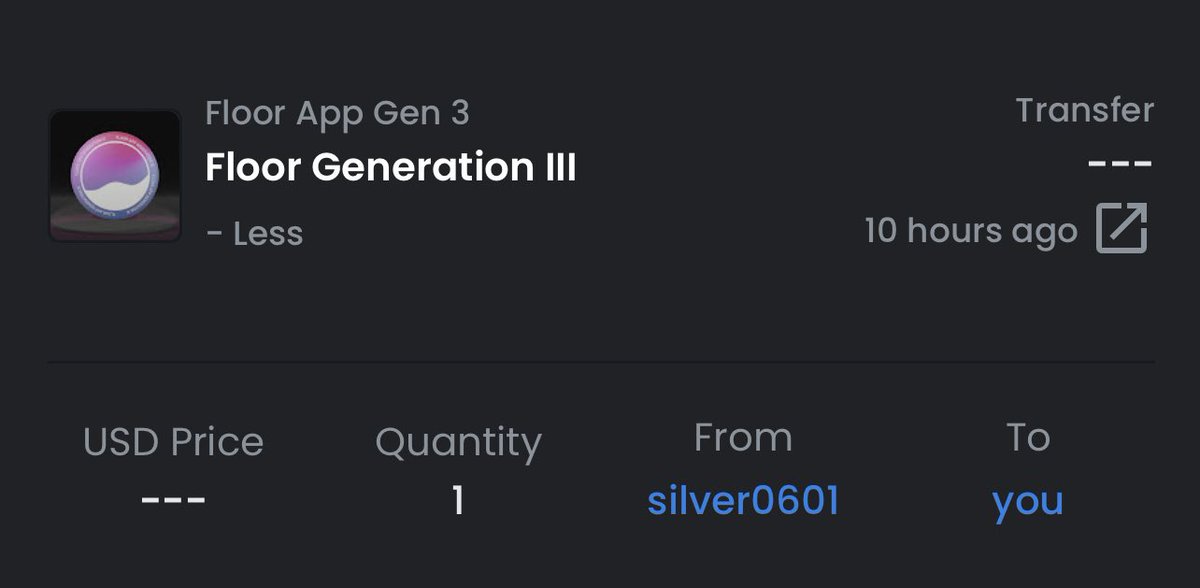Click the Floor Generation III NFT thumbnail

click(x=115, y=176)
